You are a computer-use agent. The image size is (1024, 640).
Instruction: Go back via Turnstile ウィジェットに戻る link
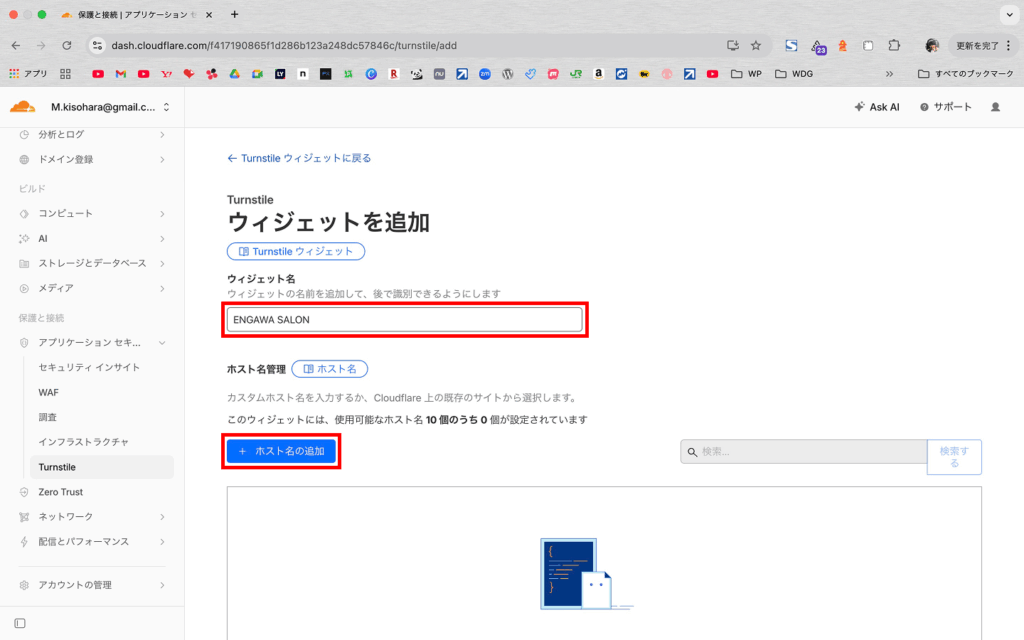pos(299,158)
